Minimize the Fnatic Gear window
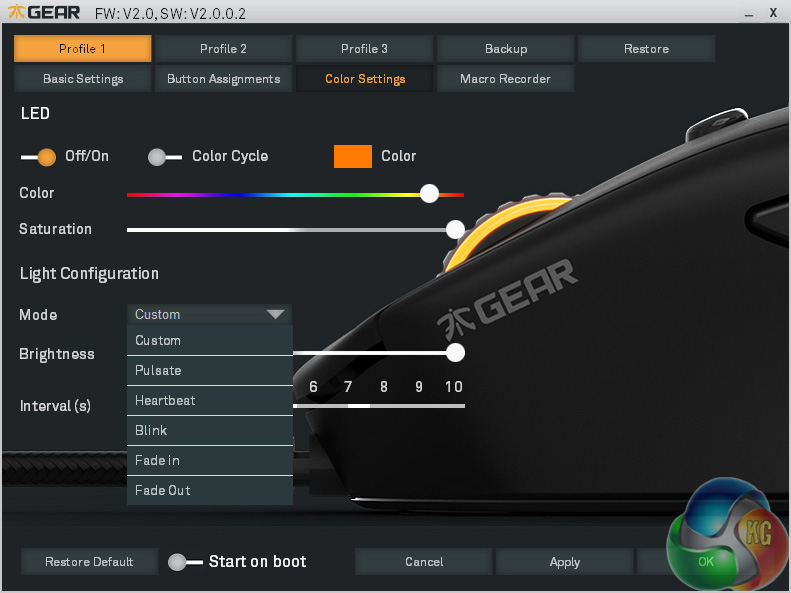Viewport: 791px width, 593px height. [x=749, y=14]
